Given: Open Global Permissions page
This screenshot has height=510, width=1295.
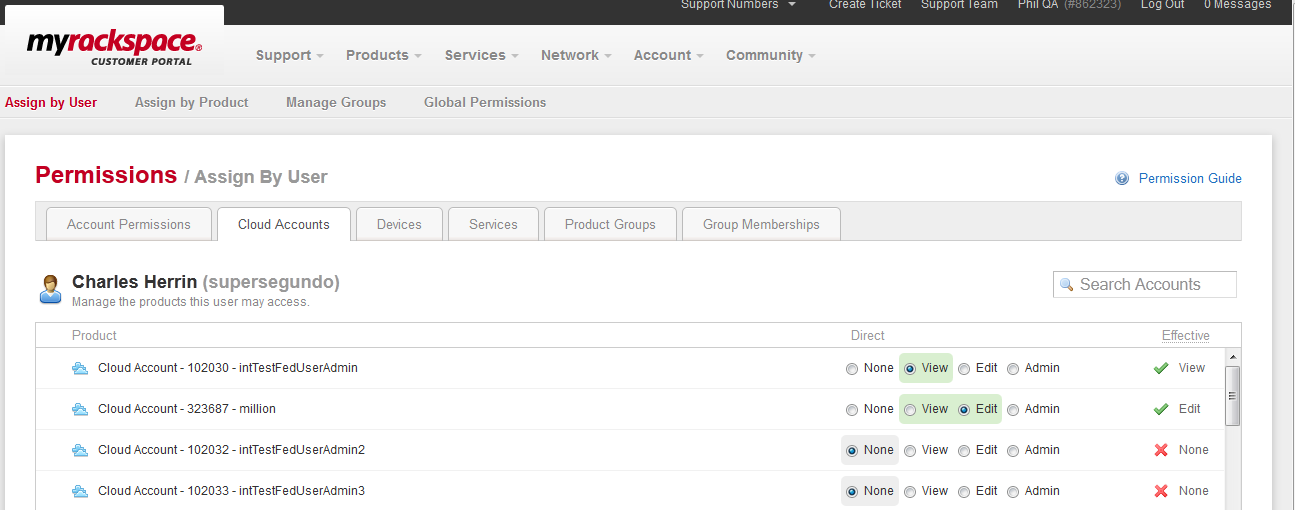Looking at the screenshot, I should coord(485,102).
